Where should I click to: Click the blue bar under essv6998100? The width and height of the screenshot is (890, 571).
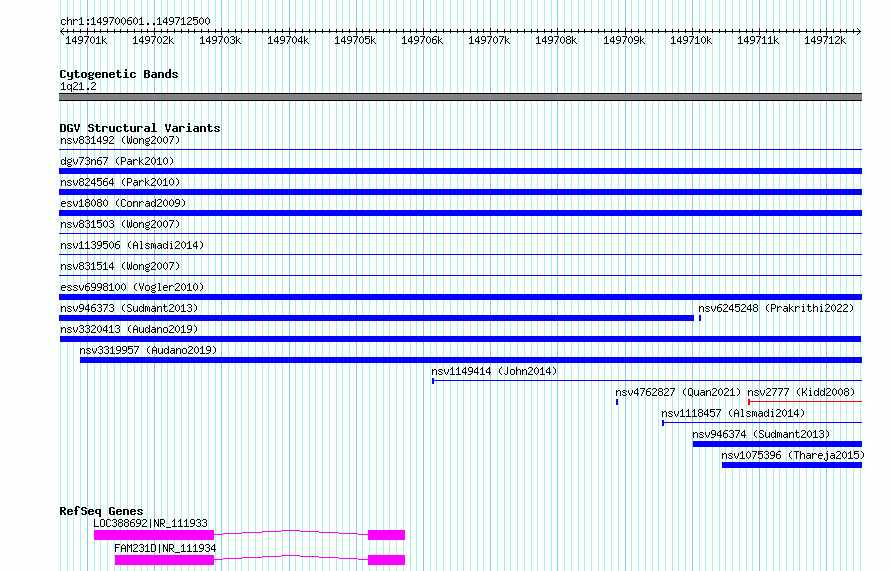(x=460, y=297)
